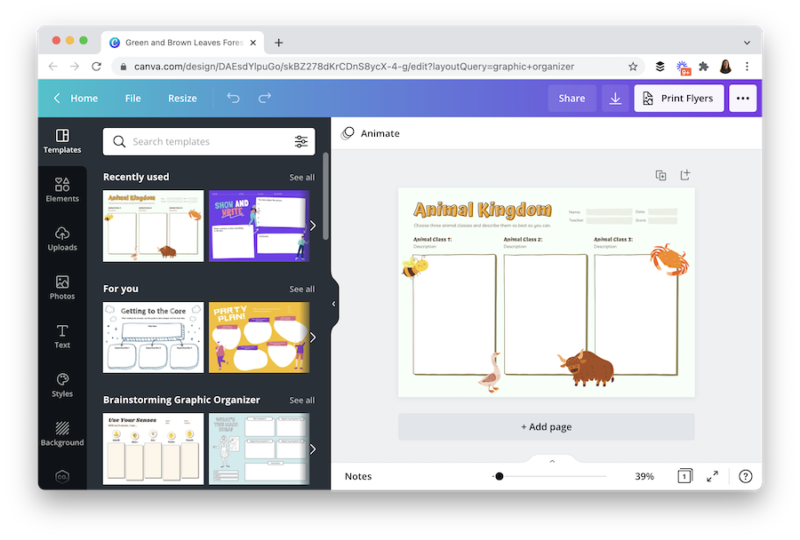Image resolution: width=800 pixels, height=540 pixels.
Task: Select the Green and Brown Leaves browser tab
Action: [x=183, y=43]
